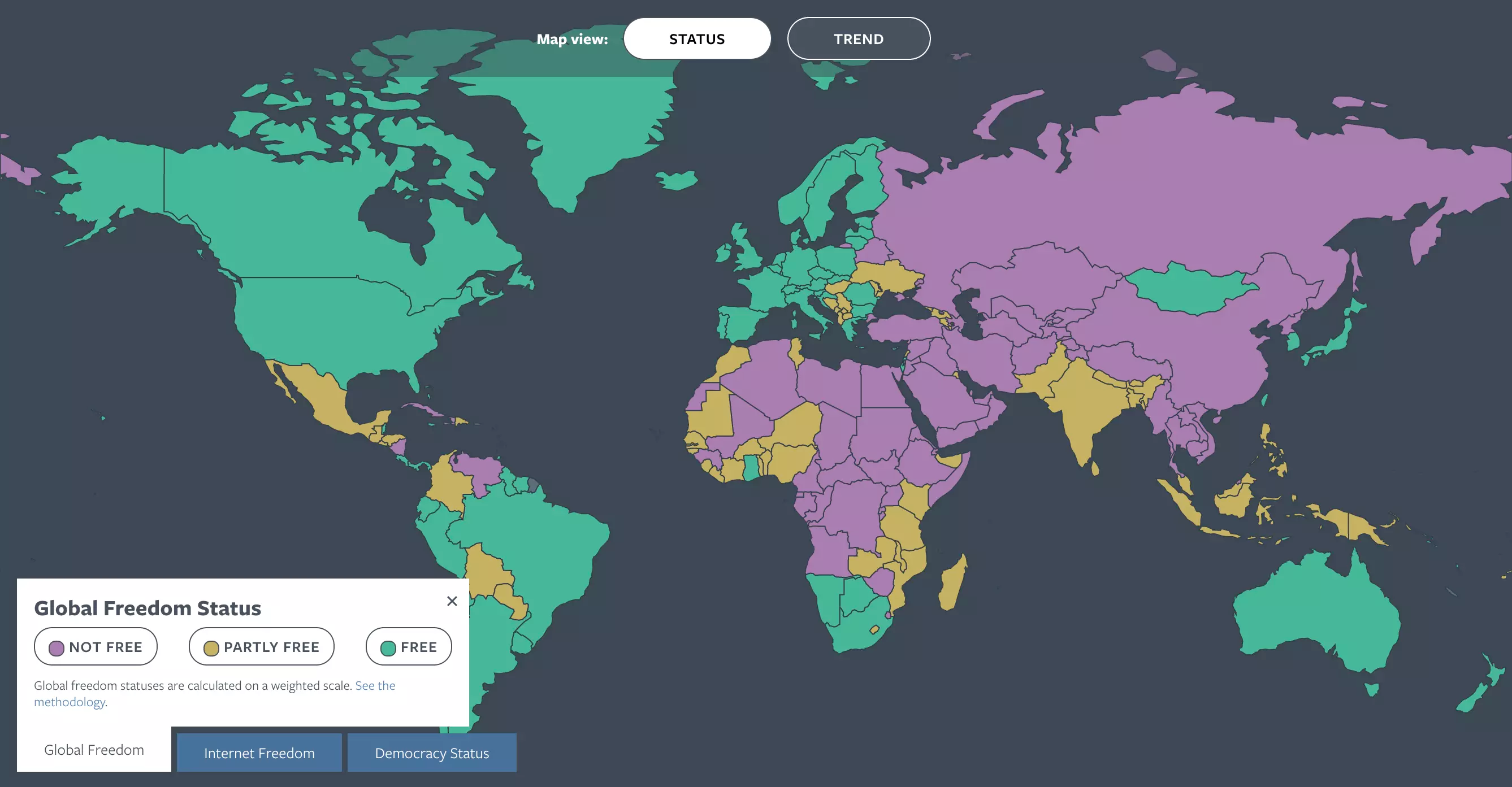1512x787 pixels.
Task: Click the purple NOT FREE color dot
Action: (57, 648)
